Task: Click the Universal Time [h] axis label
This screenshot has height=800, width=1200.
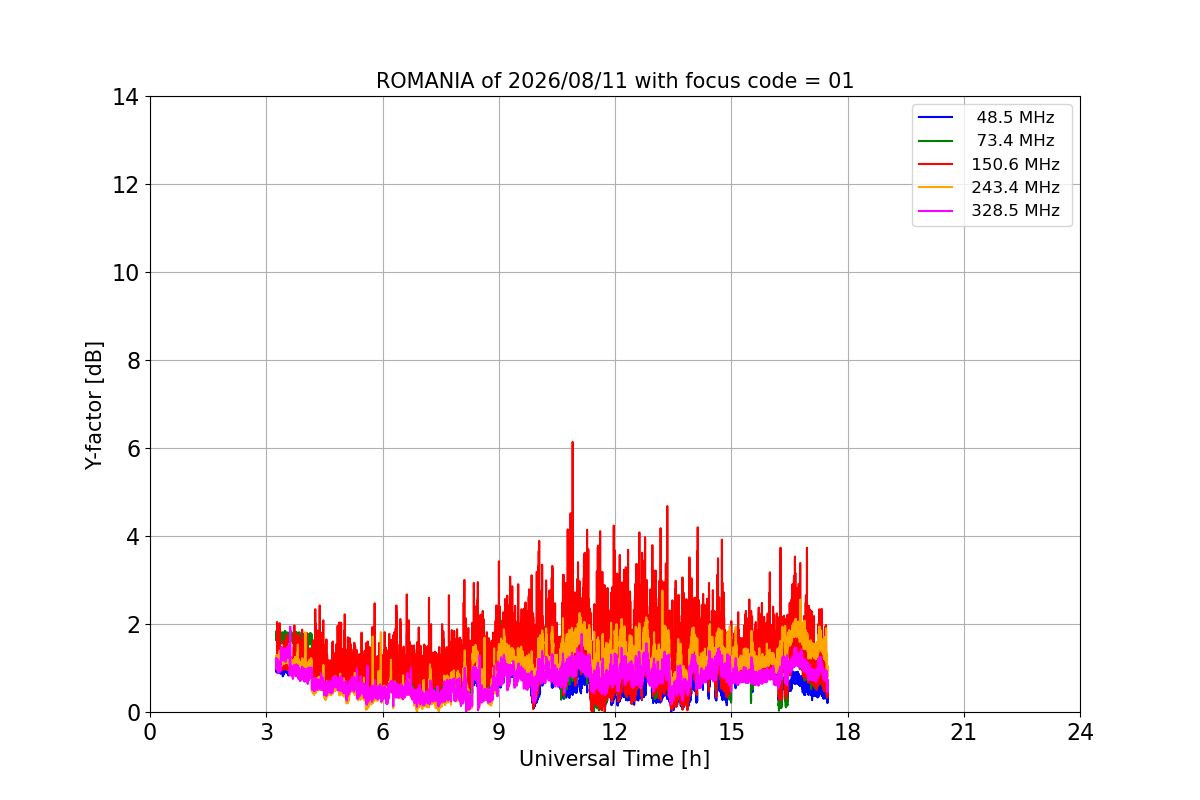Action: [614, 759]
